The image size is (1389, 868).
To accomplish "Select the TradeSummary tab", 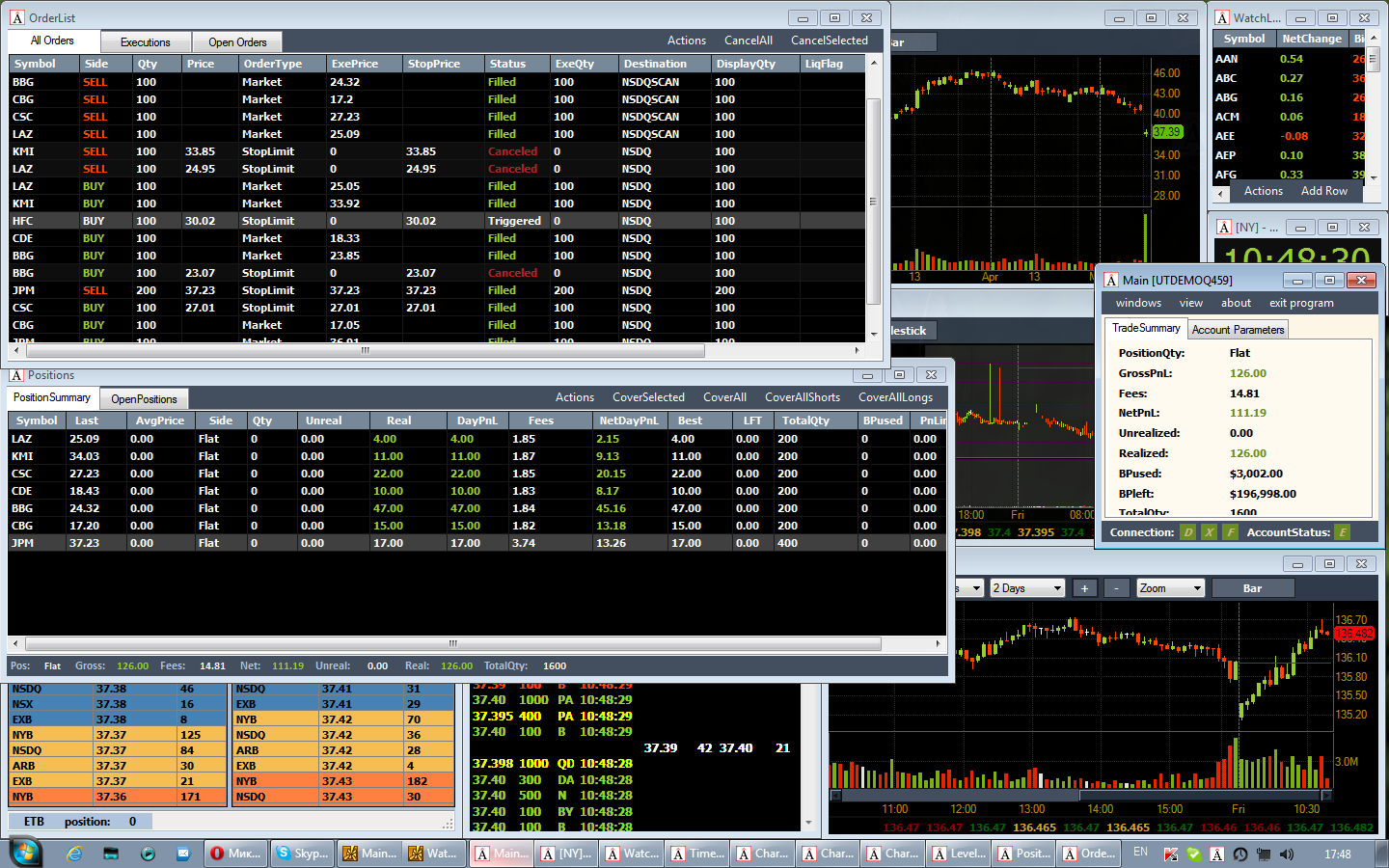I will click(1146, 328).
